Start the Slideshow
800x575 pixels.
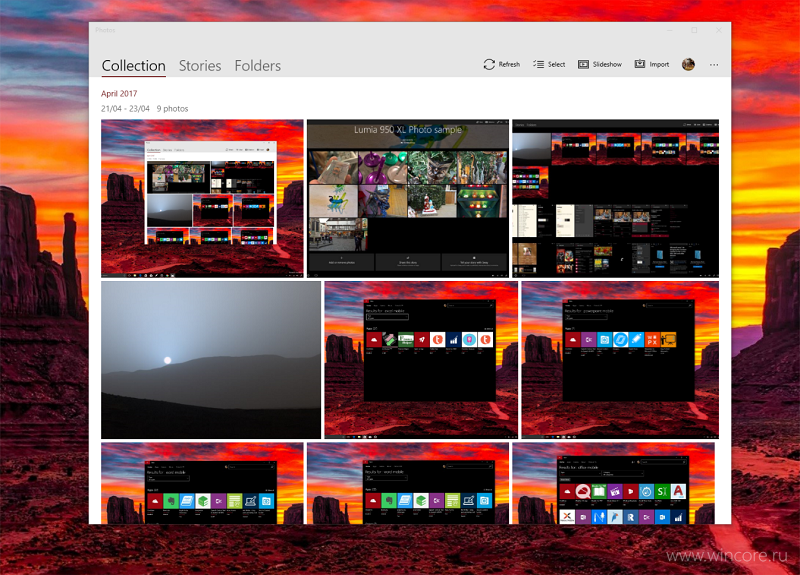599,64
